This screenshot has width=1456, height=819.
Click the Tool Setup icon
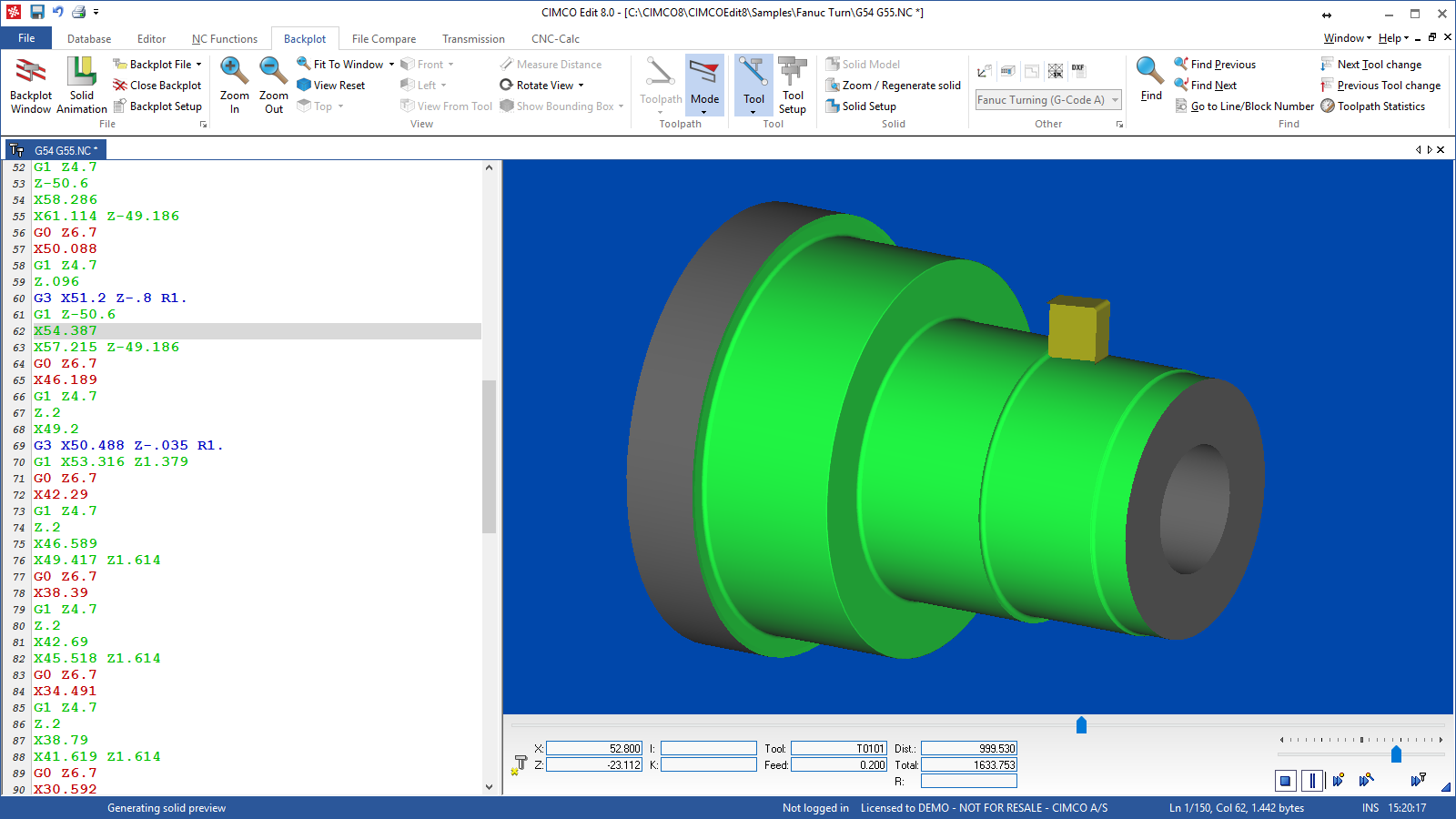pos(792,84)
